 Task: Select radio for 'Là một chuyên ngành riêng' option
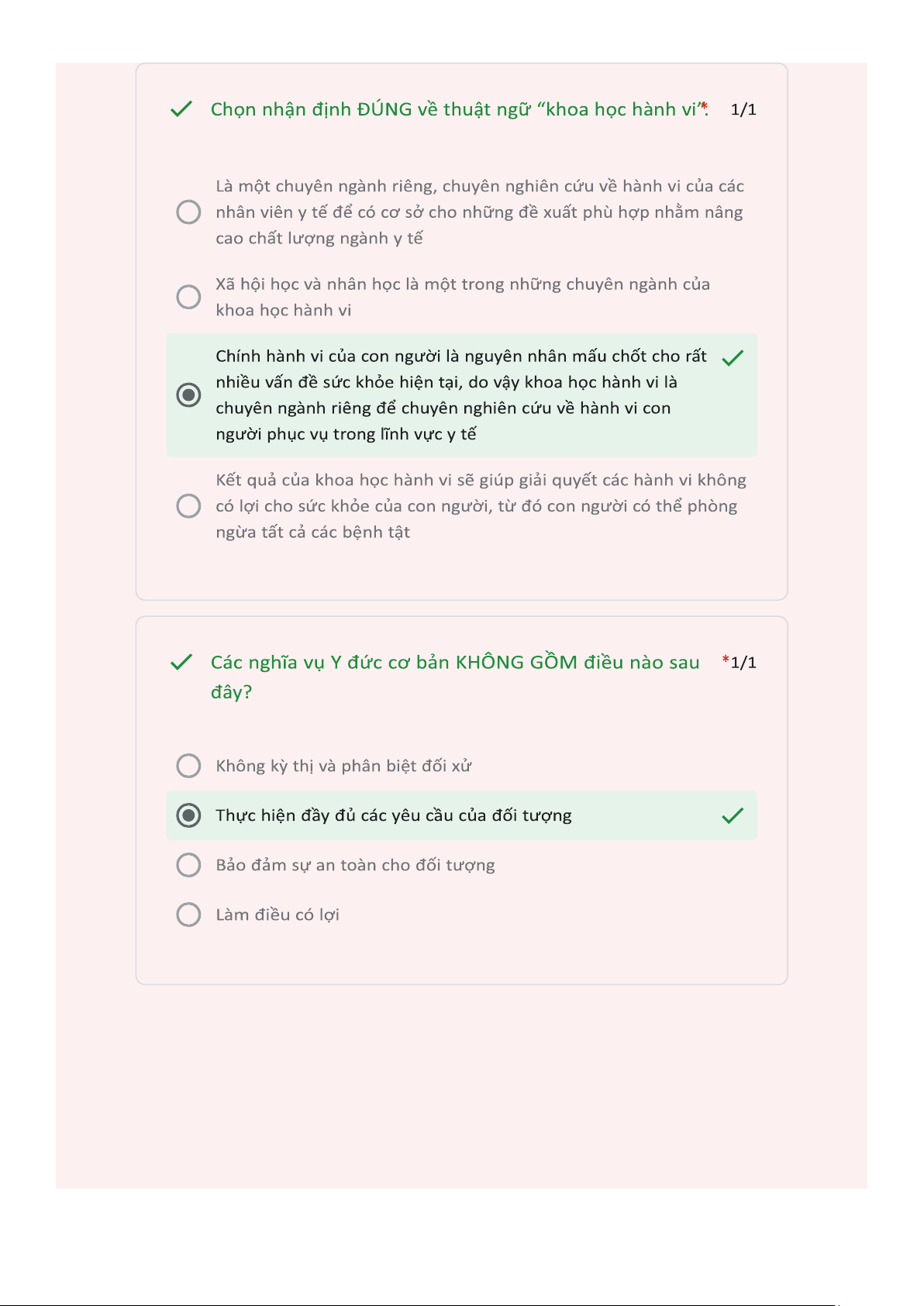[x=188, y=212]
